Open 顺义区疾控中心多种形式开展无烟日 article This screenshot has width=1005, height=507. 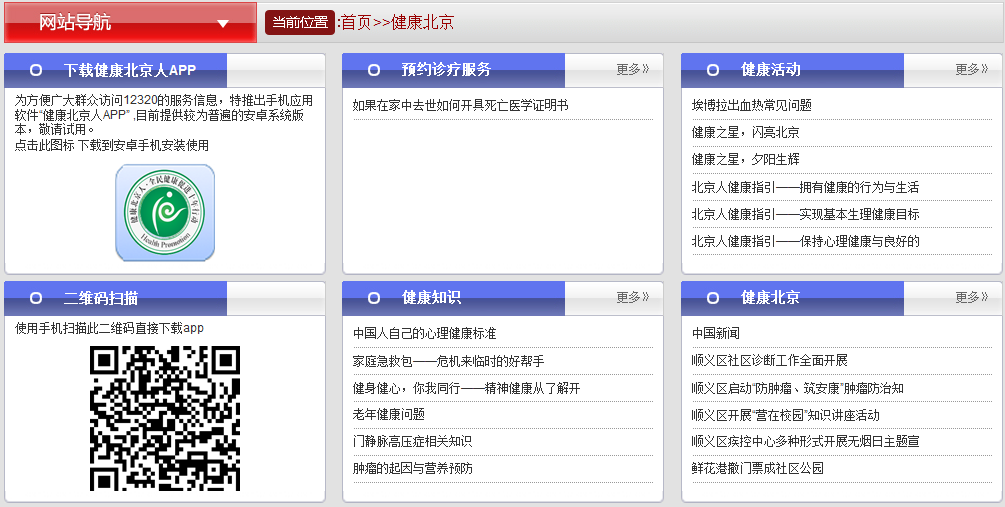[x=805, y=441]
